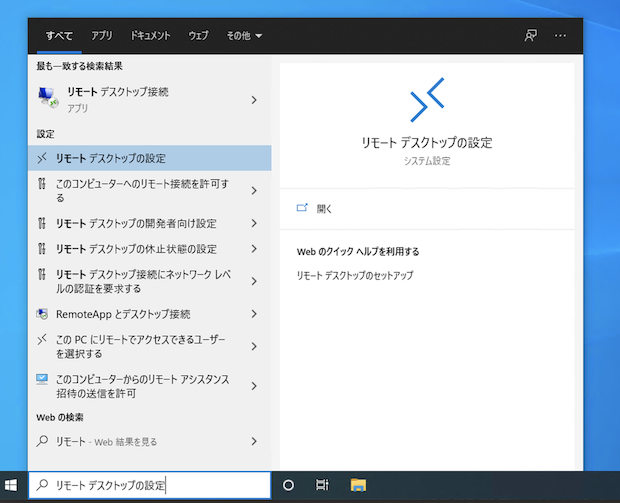Open the その他 dropdown menu
This screenshot has width=620, height=503.
coord(244,36)
